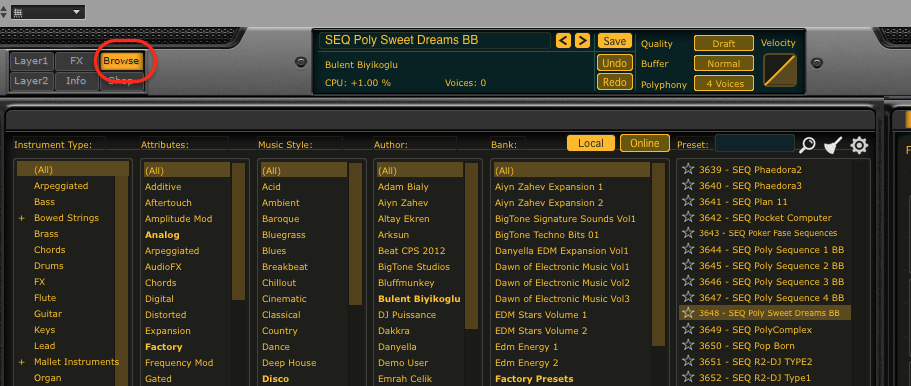
Task: Switch to Local preset source
Action: coord(591,143)
